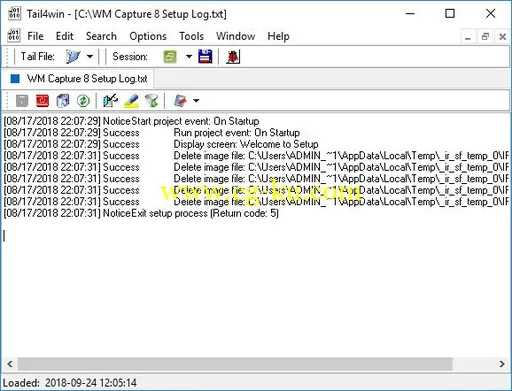The height and width of the screenshot is (391, 512).
Task: Click the green circular refresh icon
Action: tap(83, 101)
